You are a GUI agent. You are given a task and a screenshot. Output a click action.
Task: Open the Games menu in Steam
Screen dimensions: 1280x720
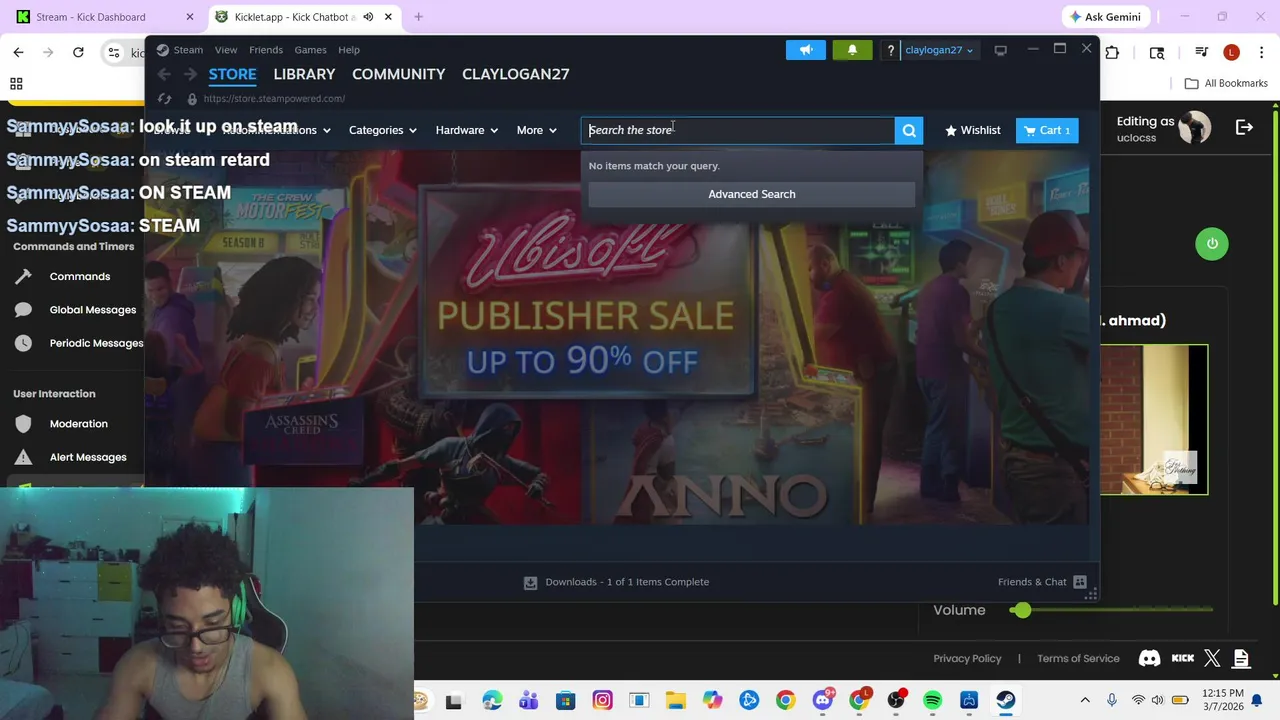(x=310, y=50)
